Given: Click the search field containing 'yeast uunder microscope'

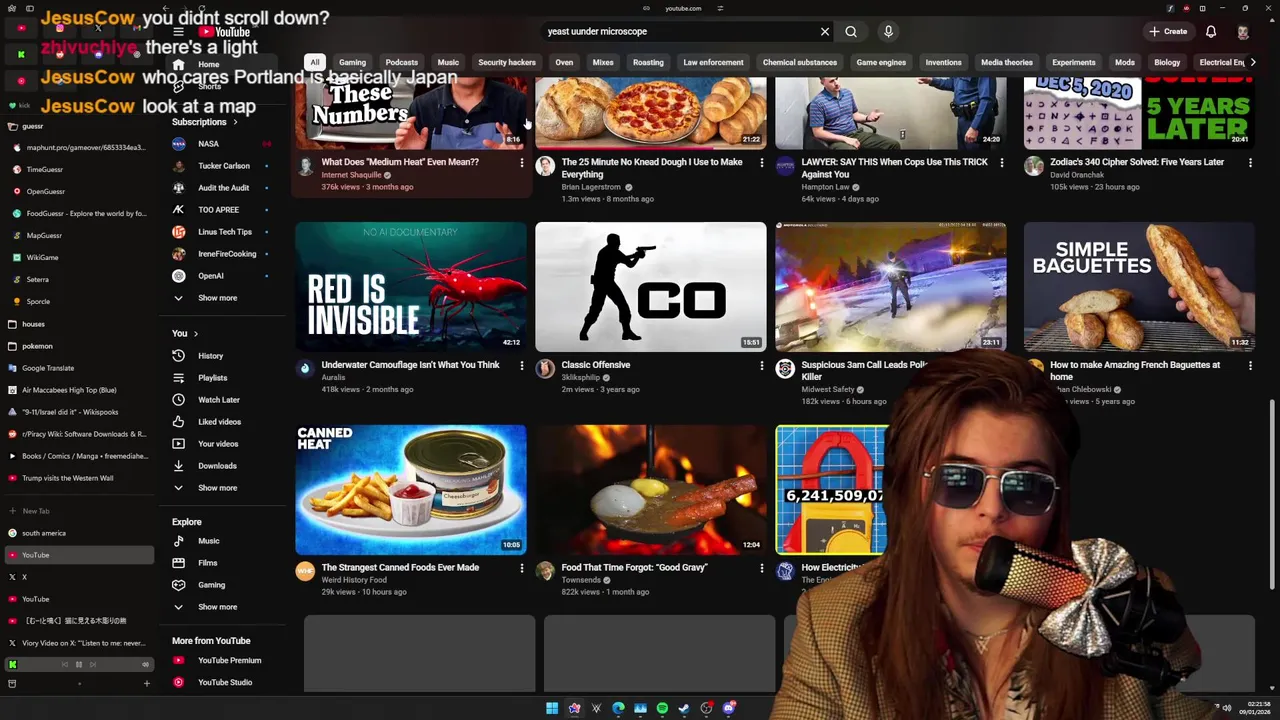Looking at the screenshot, I should (x=680, y=32).
